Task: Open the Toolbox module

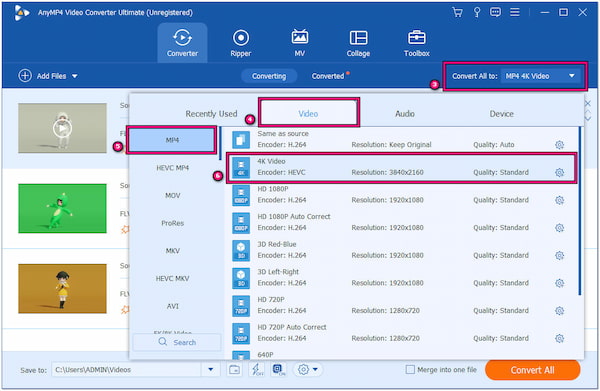Action: tap(417, 43)
